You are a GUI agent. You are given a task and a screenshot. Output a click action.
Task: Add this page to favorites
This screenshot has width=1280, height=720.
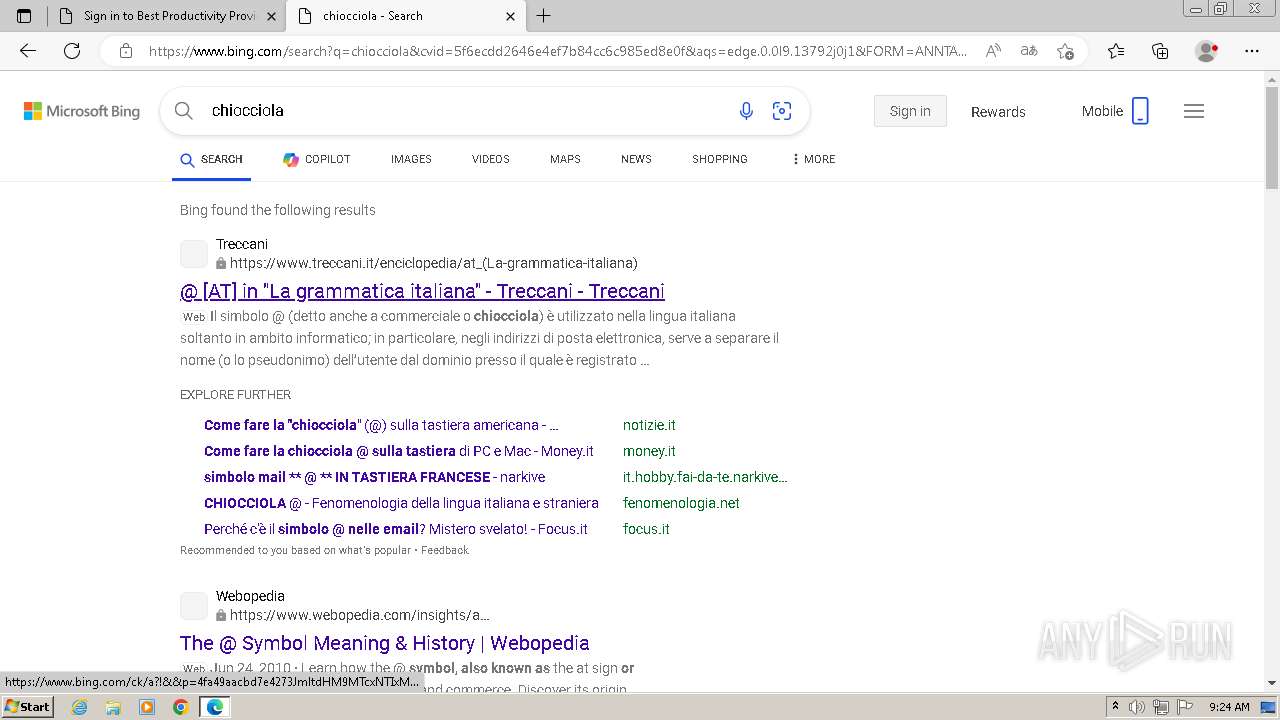click(x=1065, y=51)
